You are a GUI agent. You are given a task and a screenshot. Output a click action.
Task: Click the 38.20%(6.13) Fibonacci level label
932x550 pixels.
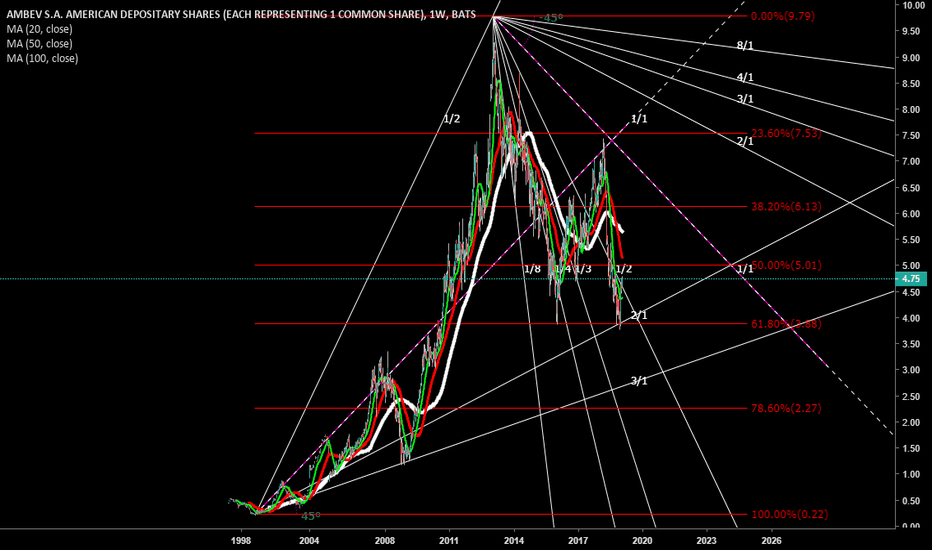[x=786, y=206]
